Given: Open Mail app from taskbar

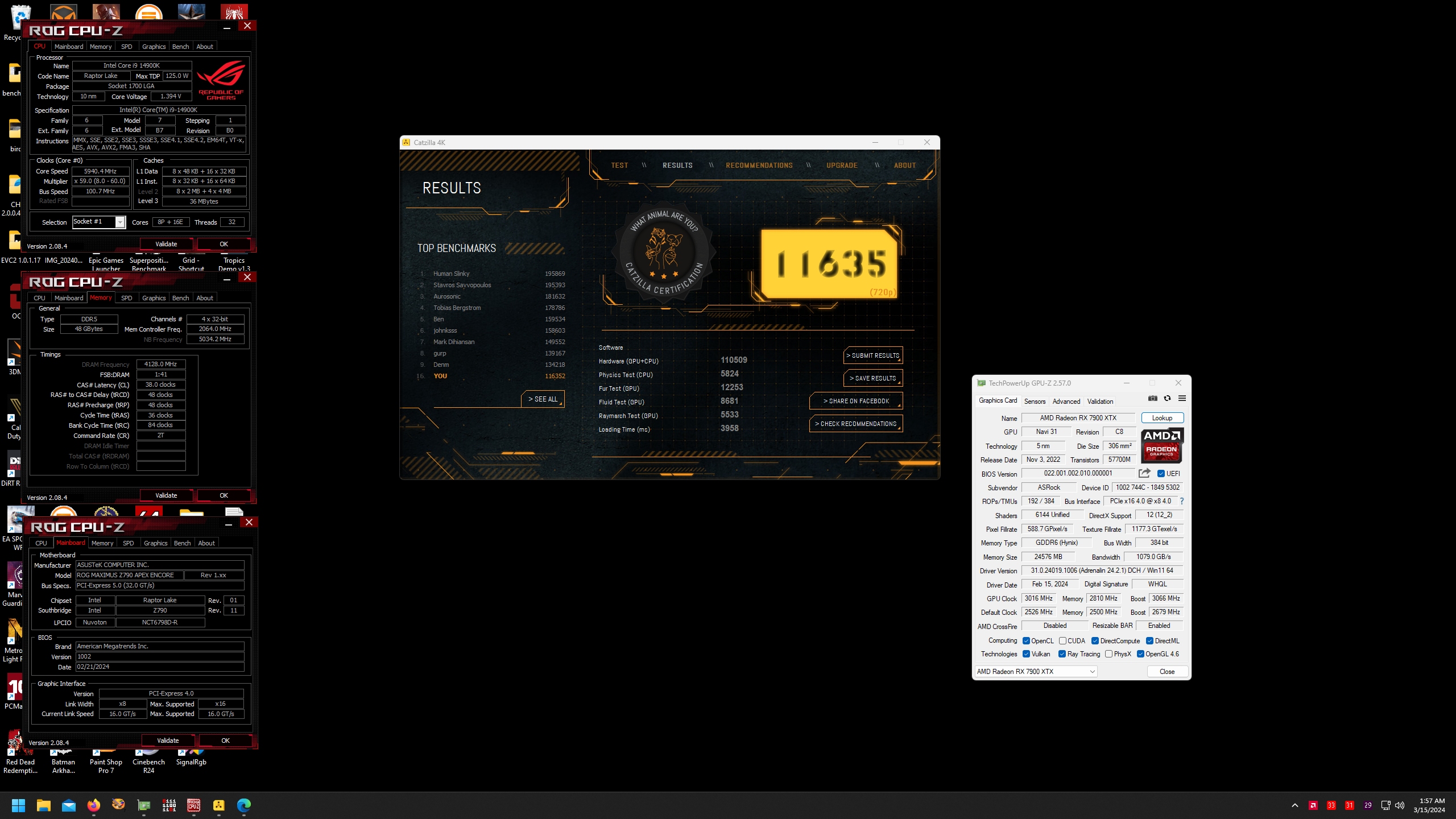Looking at the screenshot, I should (69, 805).
